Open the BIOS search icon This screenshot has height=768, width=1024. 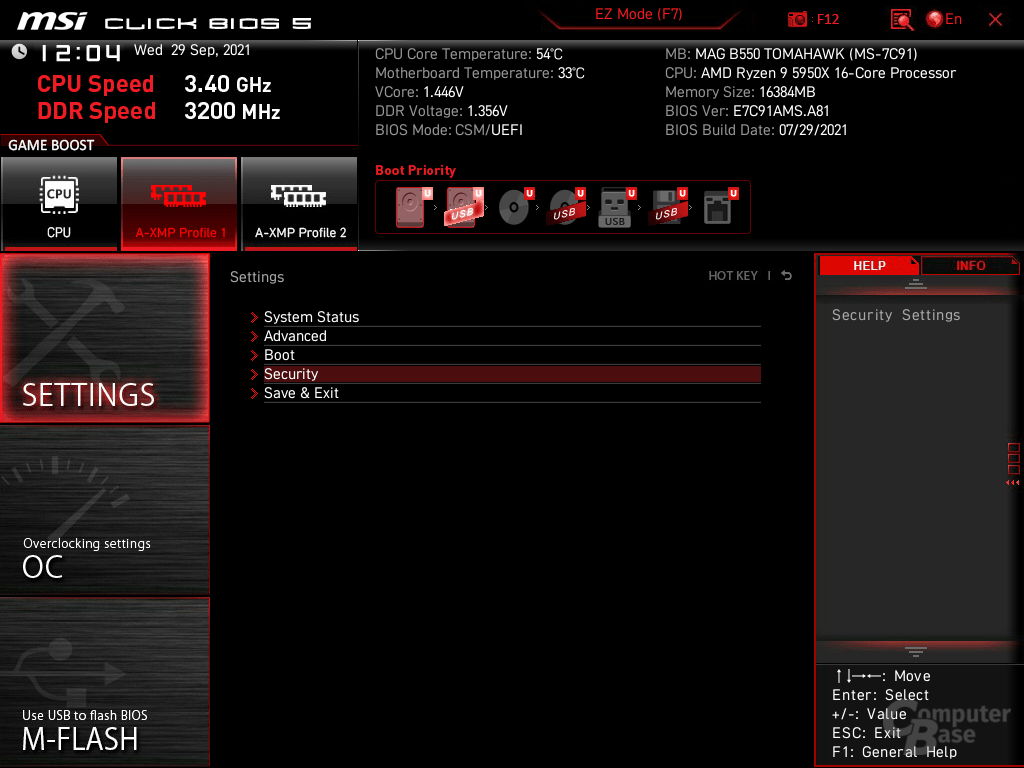(901, 20)
